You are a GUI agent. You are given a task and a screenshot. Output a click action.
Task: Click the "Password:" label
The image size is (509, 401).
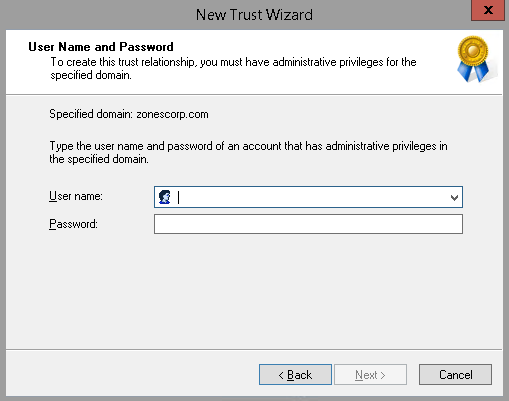coord(73,224)
